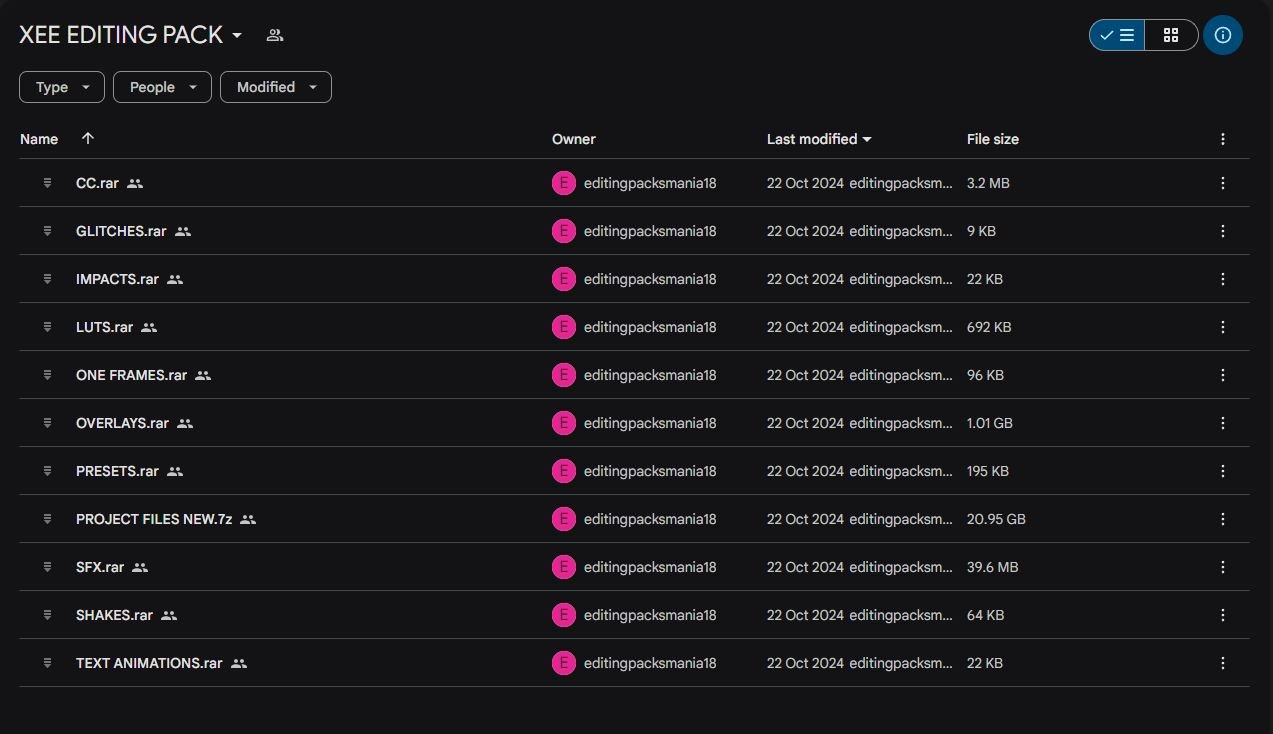Image resolution: width=1273 pixels, height=734 pixels.
Task: Open more actions for TEXT ANIMATIONS.rar
Action: pyautogui.click(x=1222, y=663)
